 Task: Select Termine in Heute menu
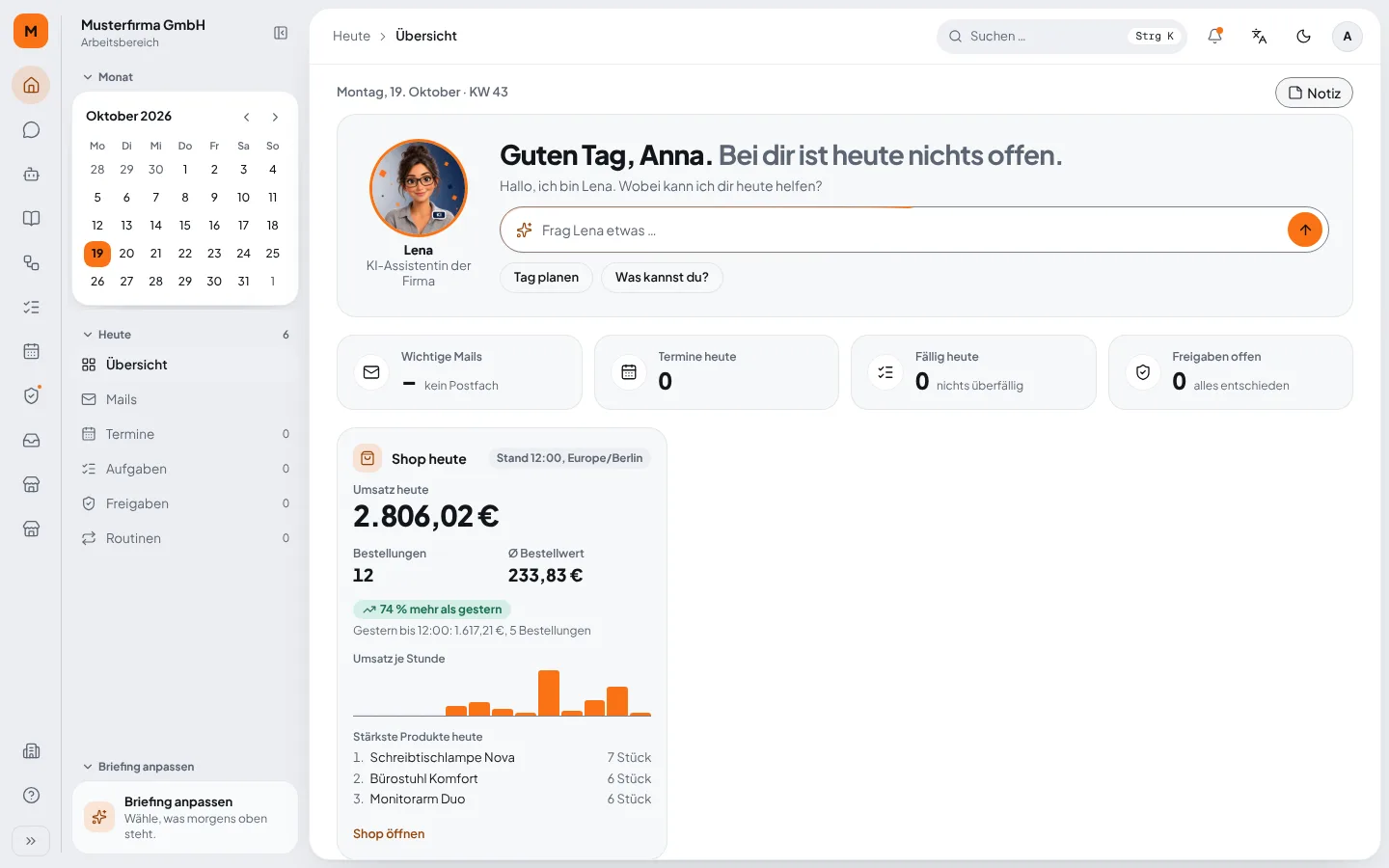click(185, 434)
